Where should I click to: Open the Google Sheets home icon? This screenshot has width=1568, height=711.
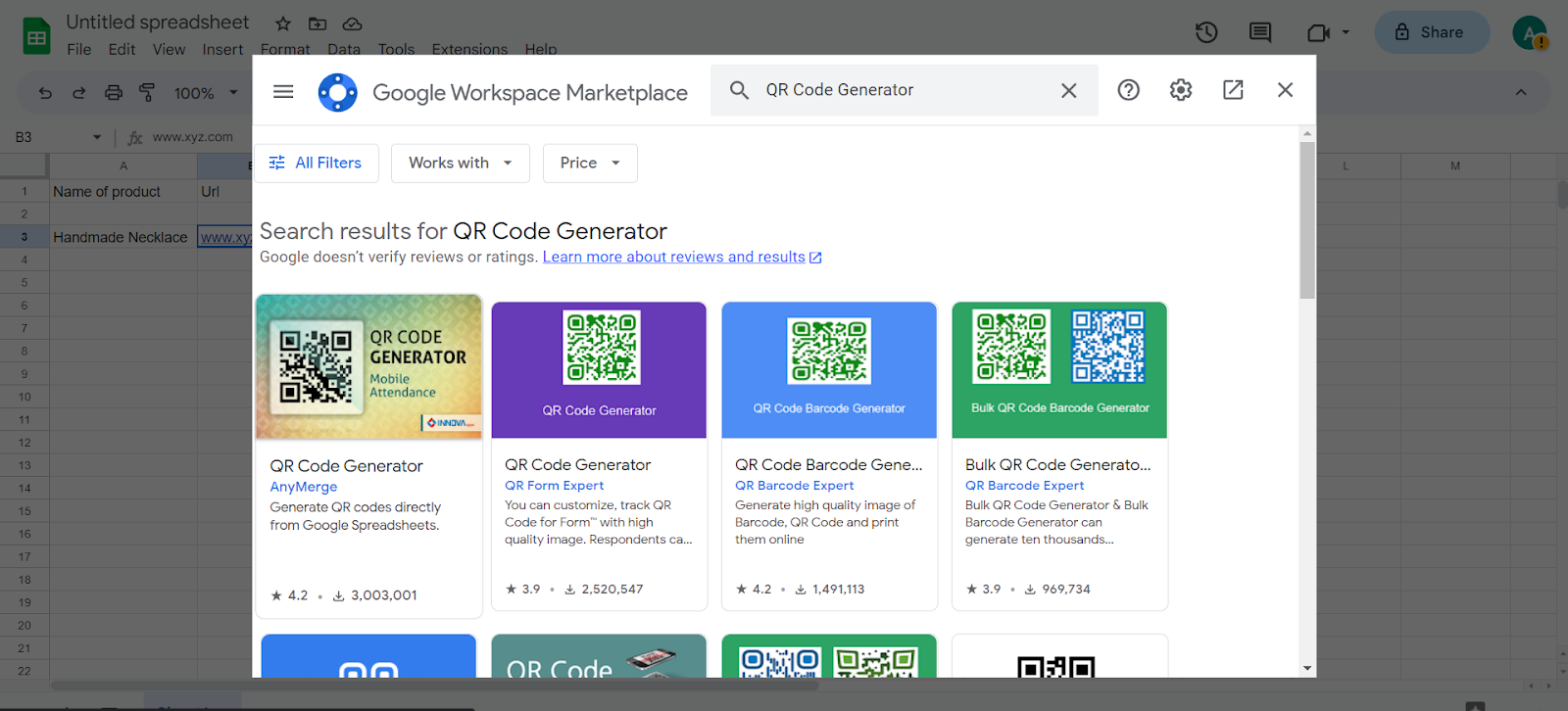point(36,36)
